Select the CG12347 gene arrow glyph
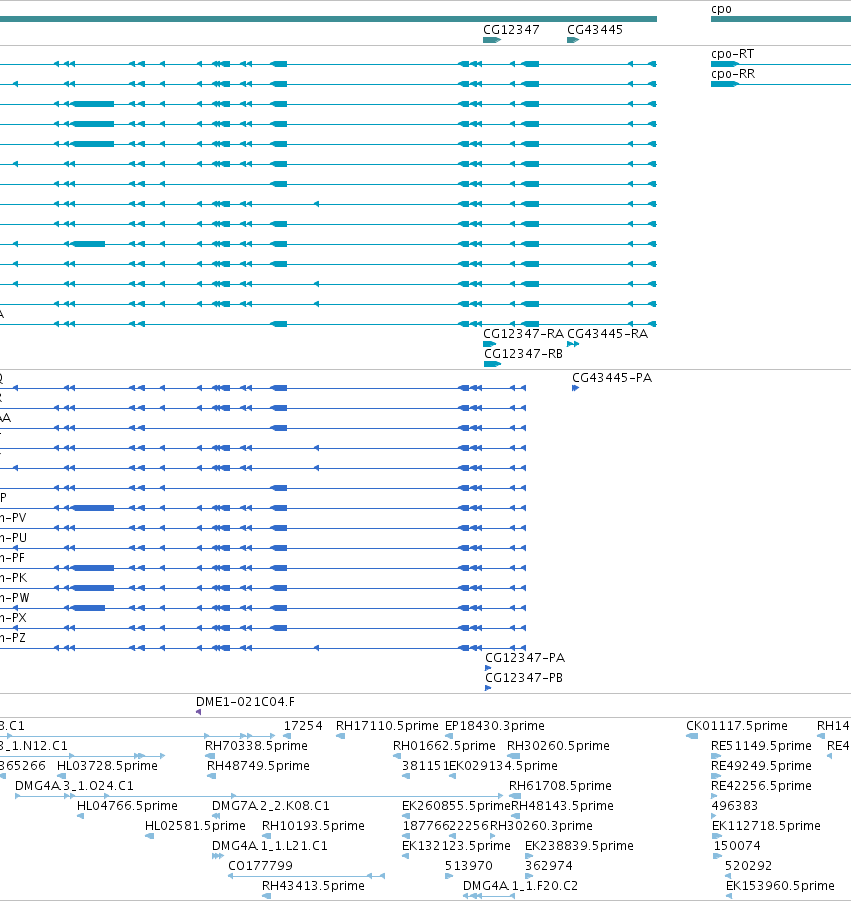 pos(492,40)
